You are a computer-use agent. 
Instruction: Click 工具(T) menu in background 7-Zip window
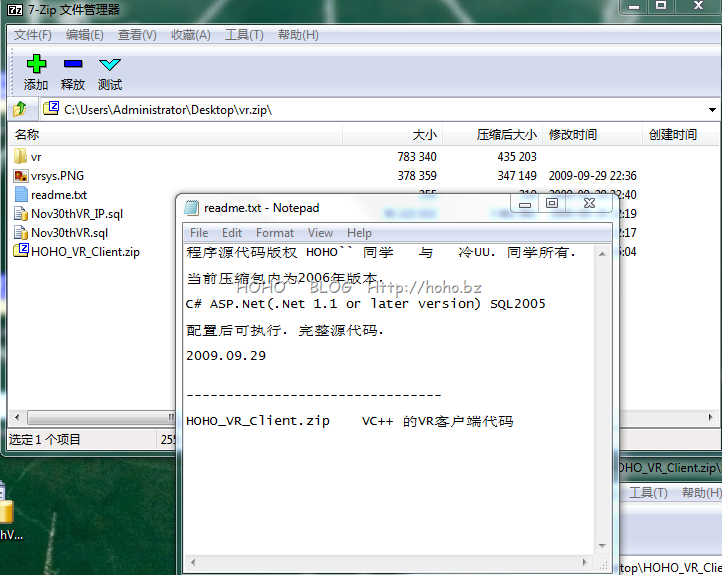[648, 493]
